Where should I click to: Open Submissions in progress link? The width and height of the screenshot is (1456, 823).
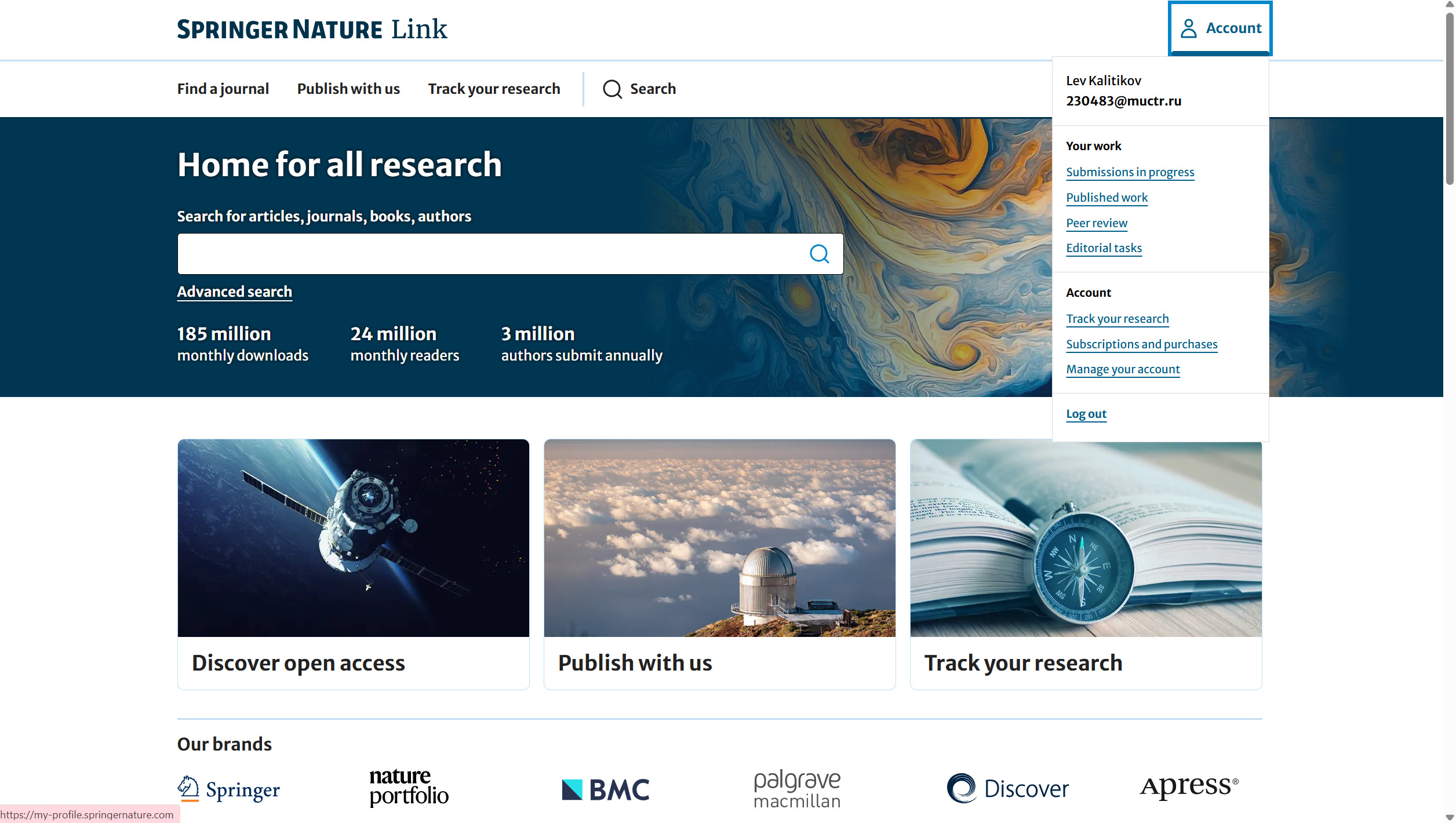(1130, 172)
